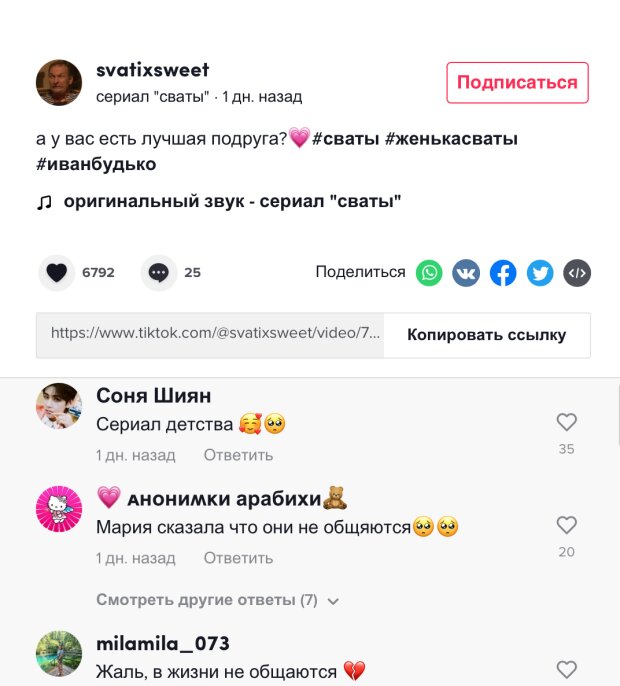Viewport: 620px width, 686px height.
Task: Click the music note sound icon
Action: click(44, 203)
